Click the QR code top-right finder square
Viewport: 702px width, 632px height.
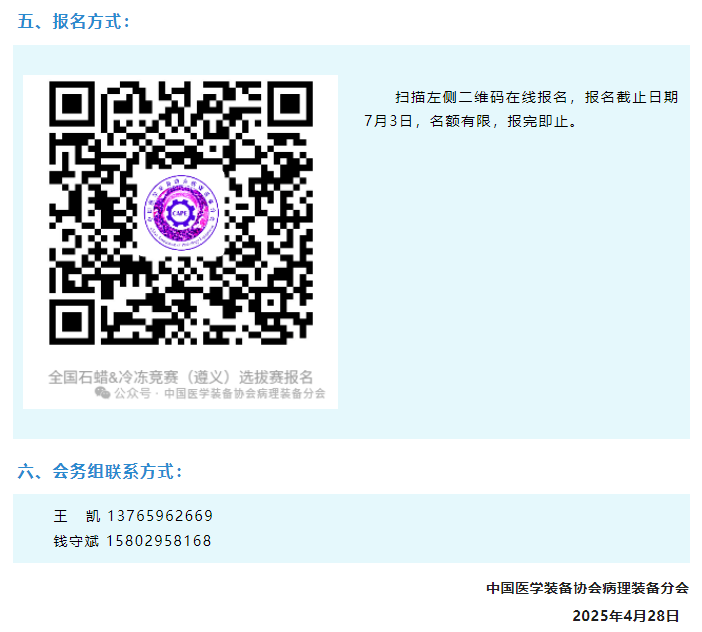point(290,104)
